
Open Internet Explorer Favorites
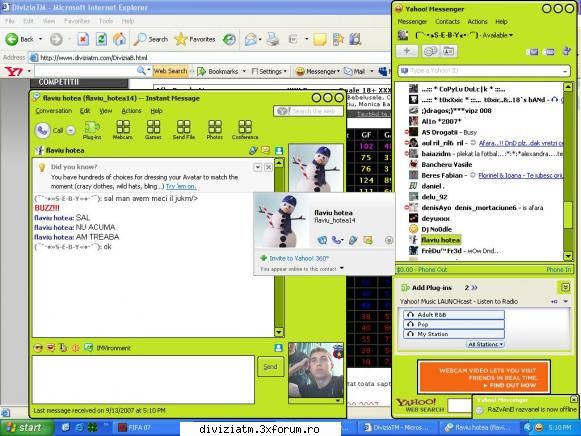pyautogui.click(x=195, y=39)
